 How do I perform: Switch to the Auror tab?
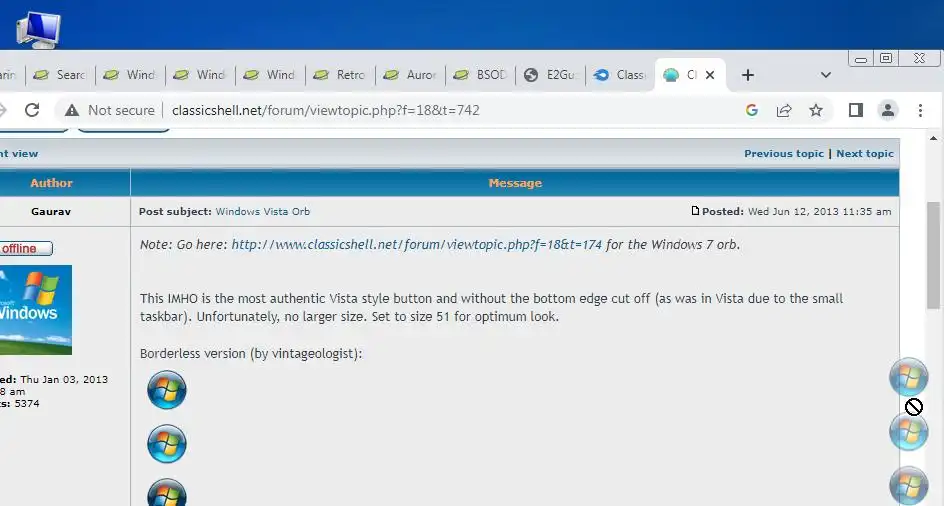(411, 75)
